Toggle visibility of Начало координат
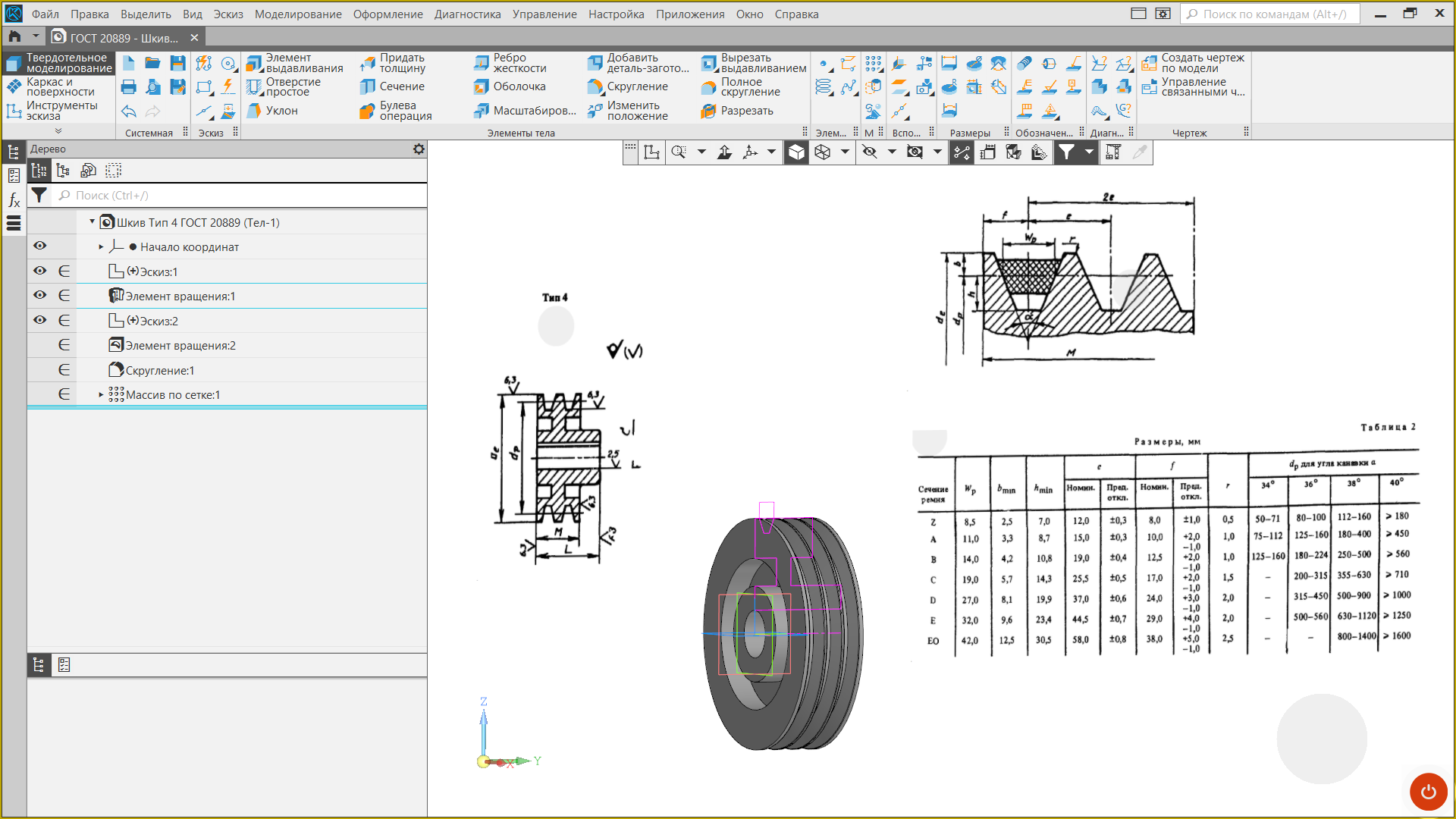The height and width of the screenshot is (819, 1456). click(x=40, y=246)
